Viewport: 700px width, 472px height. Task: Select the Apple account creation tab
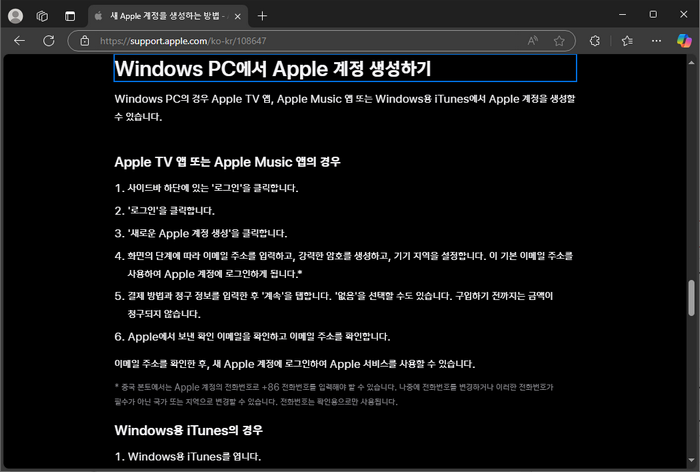(169, 17)
